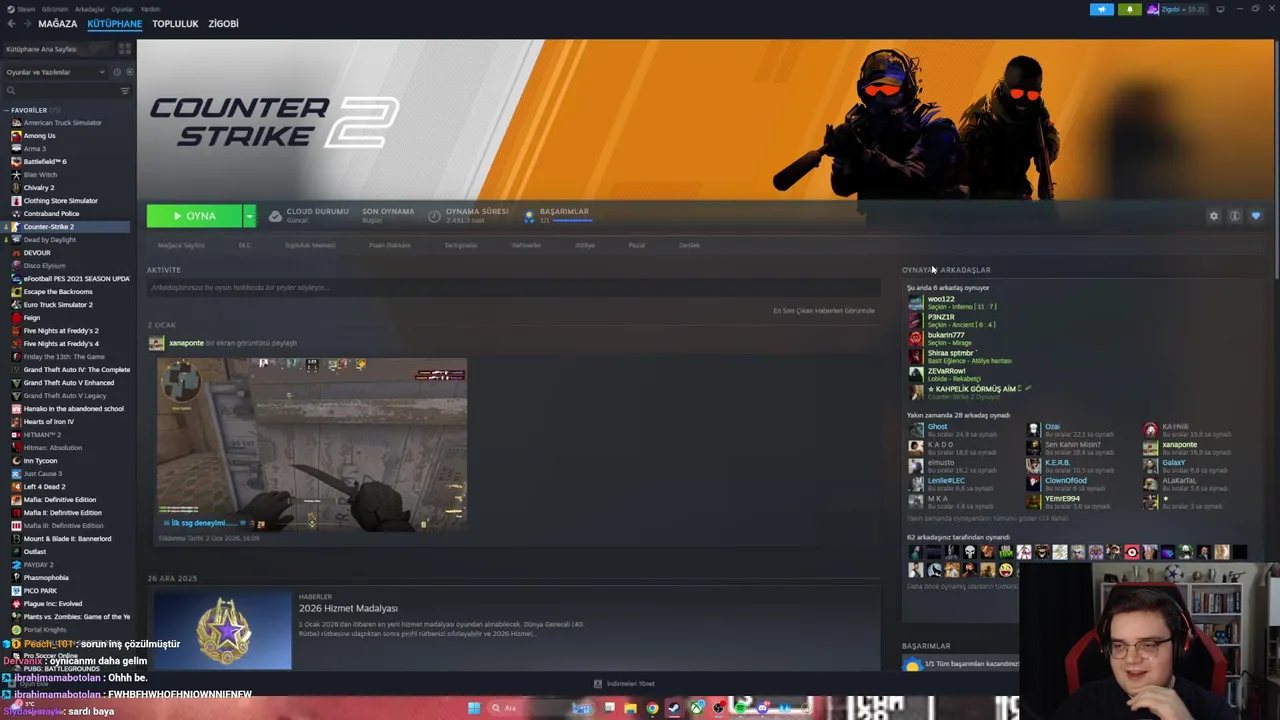
Task: Click the service medal news thumbnail
Action: [223, 631]
